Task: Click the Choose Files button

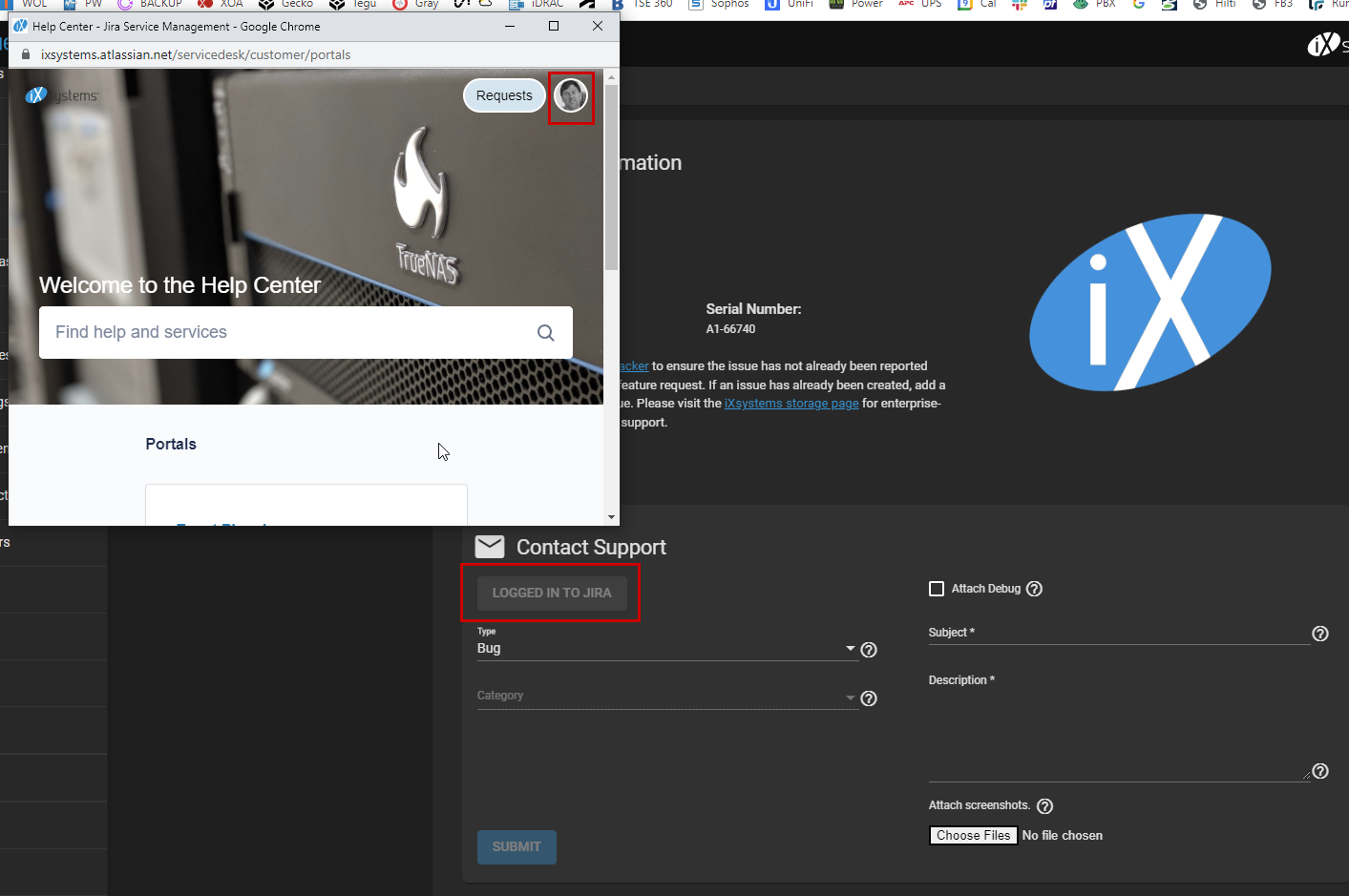Action: pos(973,835)
